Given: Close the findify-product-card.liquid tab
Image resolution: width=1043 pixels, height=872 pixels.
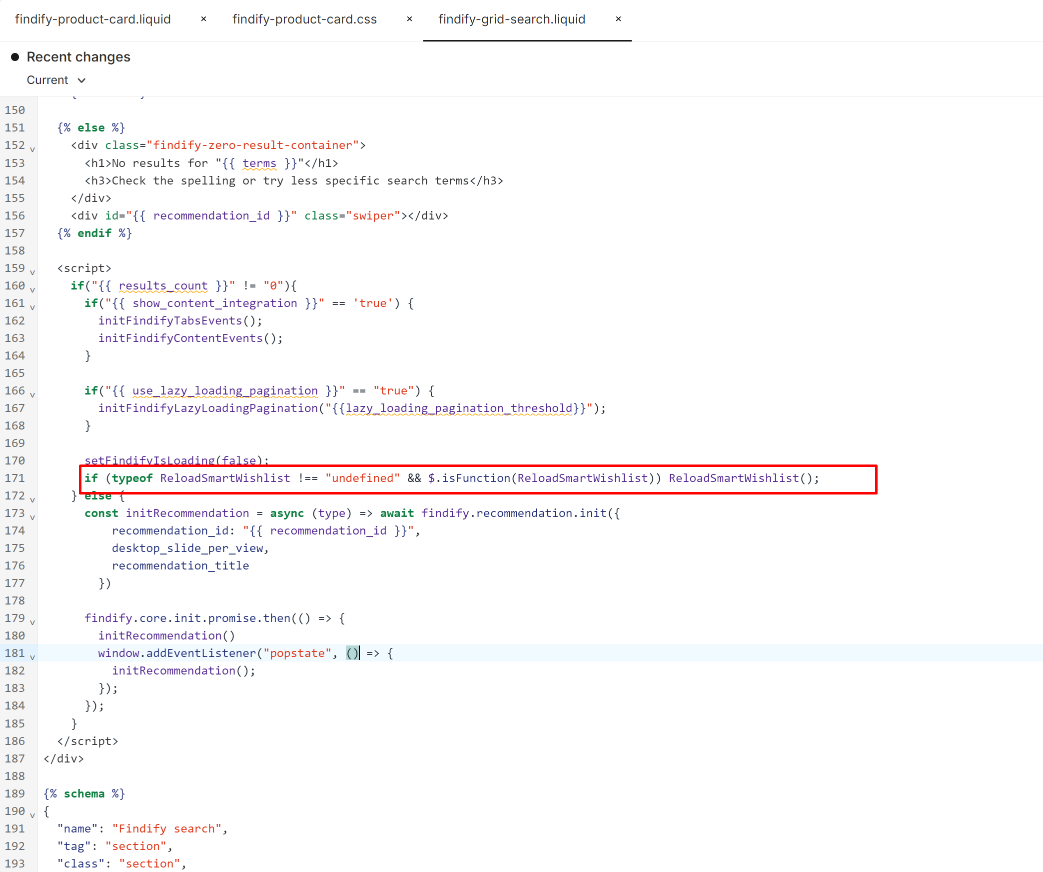Looking at the screenshot, I should click(x=203, y=18).
